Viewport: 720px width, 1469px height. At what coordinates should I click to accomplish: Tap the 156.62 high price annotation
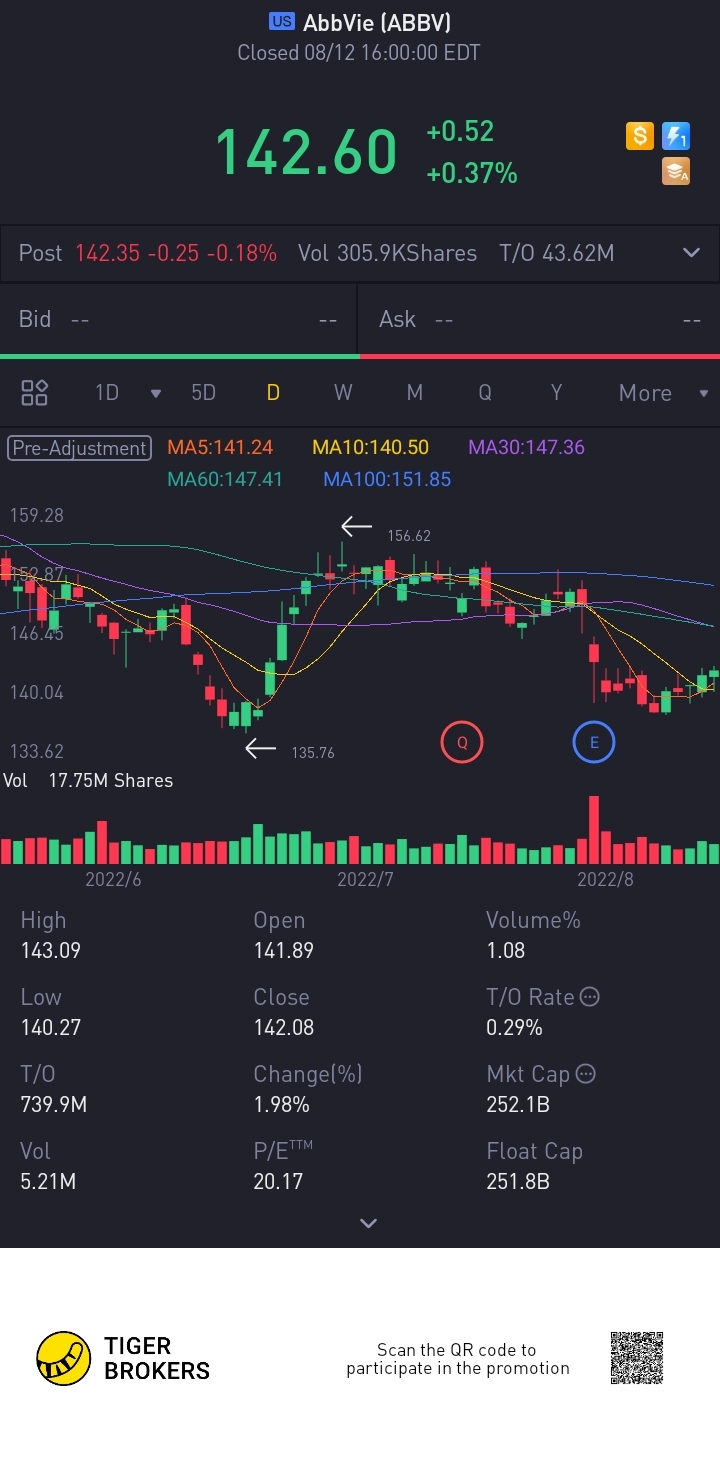[409, 536]
